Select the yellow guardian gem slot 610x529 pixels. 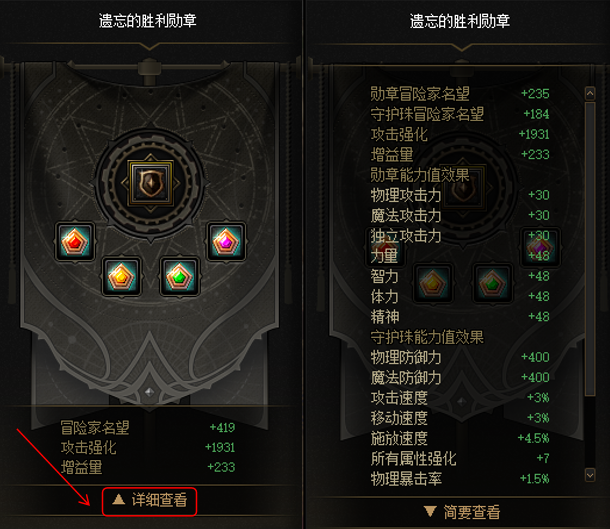click(x=121, y=276)
